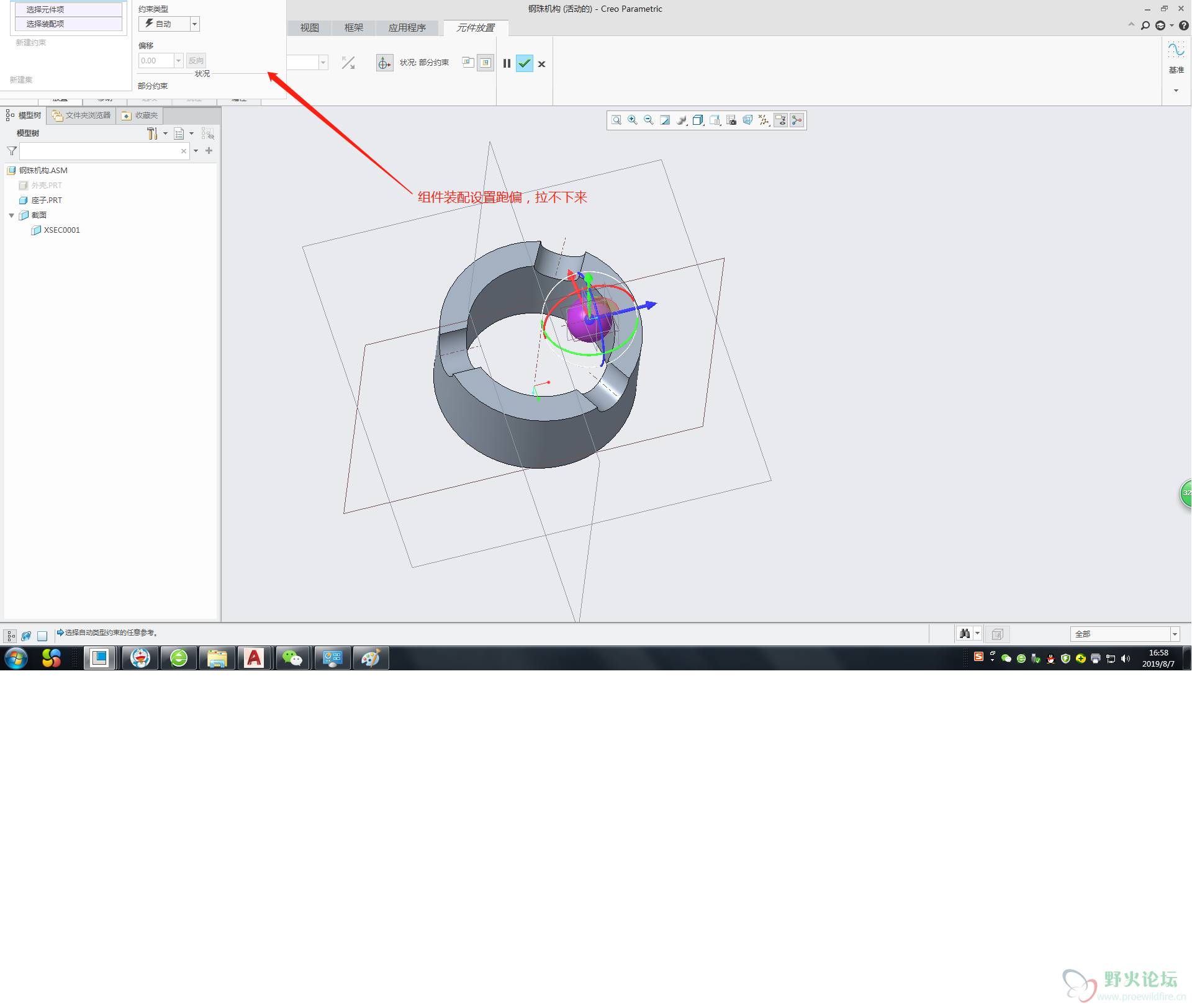Open the offset 0.00 value dropdown
Image resolution: width=1192 pixels, height=1008 pixels.
point(178,61)
